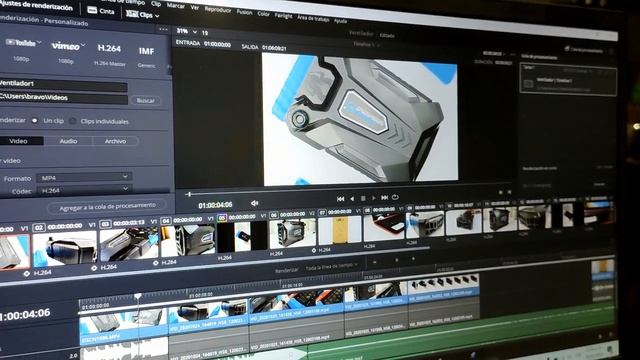Play forward in the viewer
Image resolution: width=640 pixels, height=360 pixels.
click(373, 198)
